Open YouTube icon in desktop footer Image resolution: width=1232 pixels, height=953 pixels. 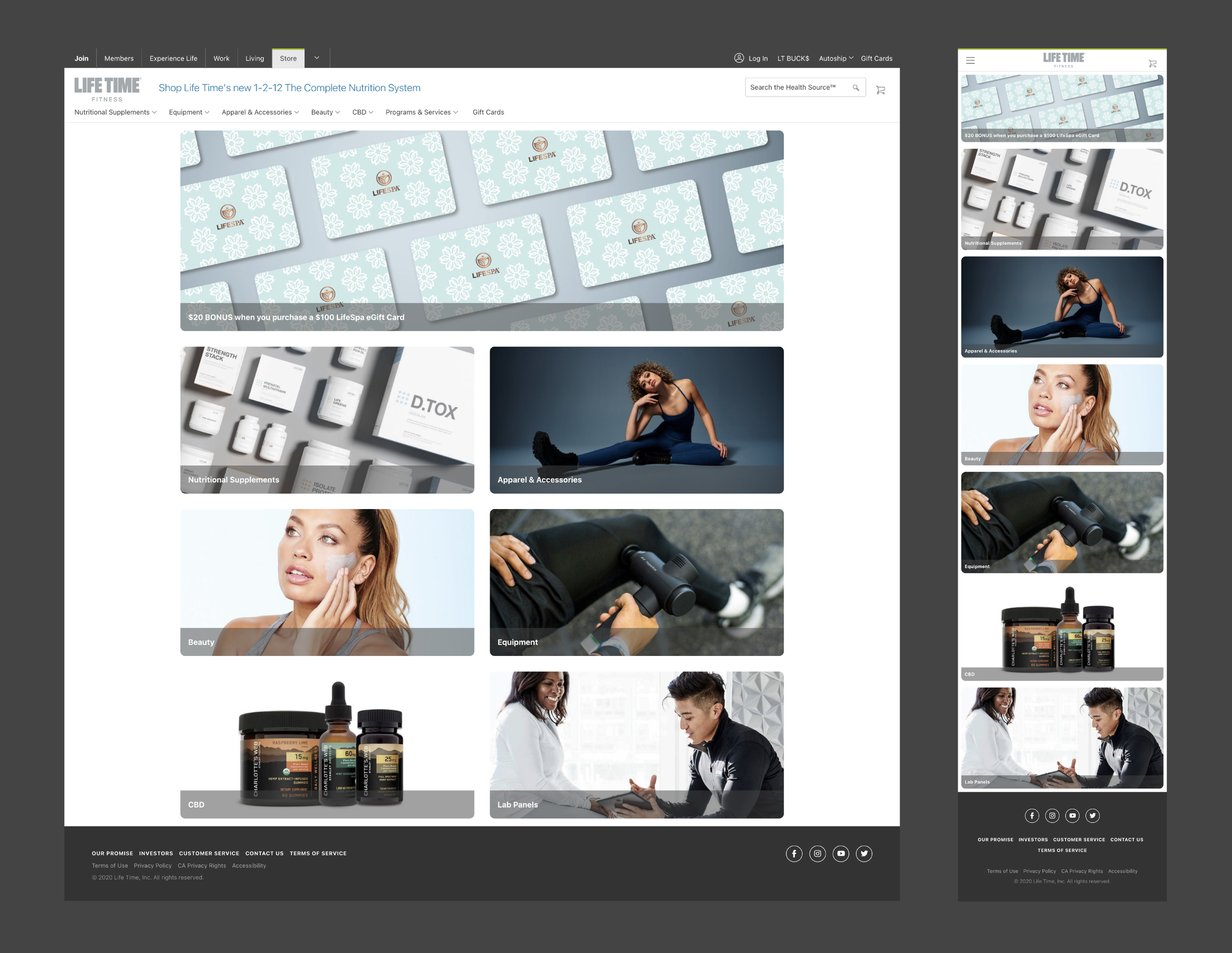841,854
